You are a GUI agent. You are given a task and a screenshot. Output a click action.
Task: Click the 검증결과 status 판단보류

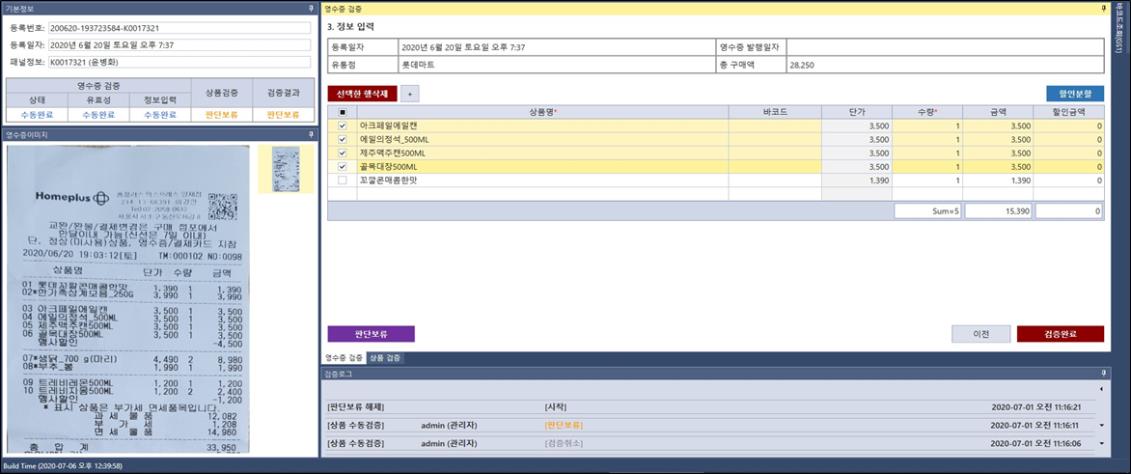coord(283,115)
